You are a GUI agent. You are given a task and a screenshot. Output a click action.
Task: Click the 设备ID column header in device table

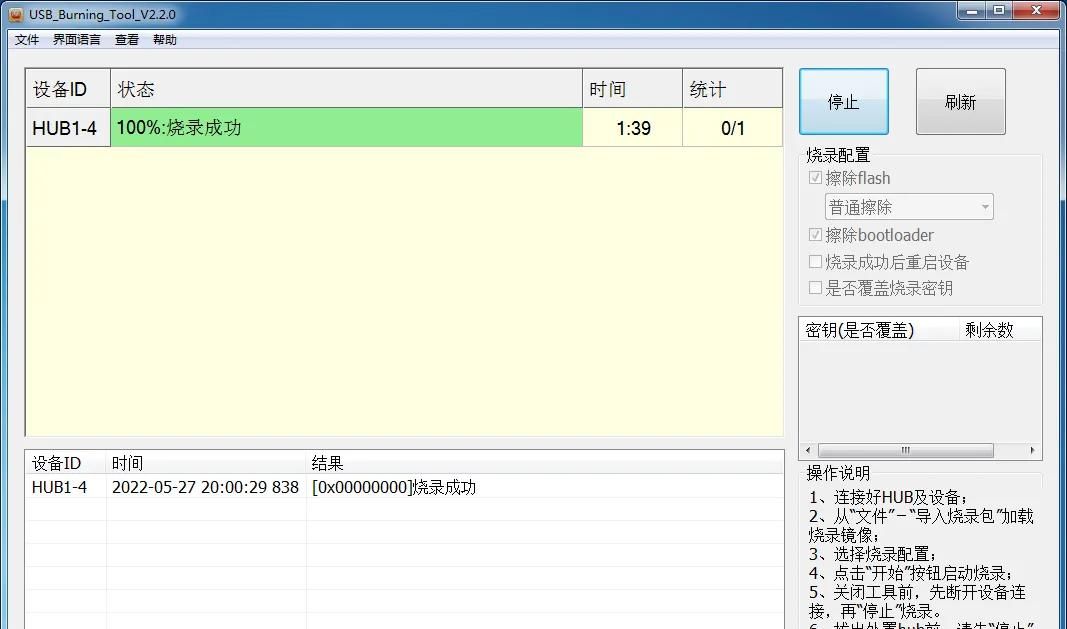(x=68, y=88)
